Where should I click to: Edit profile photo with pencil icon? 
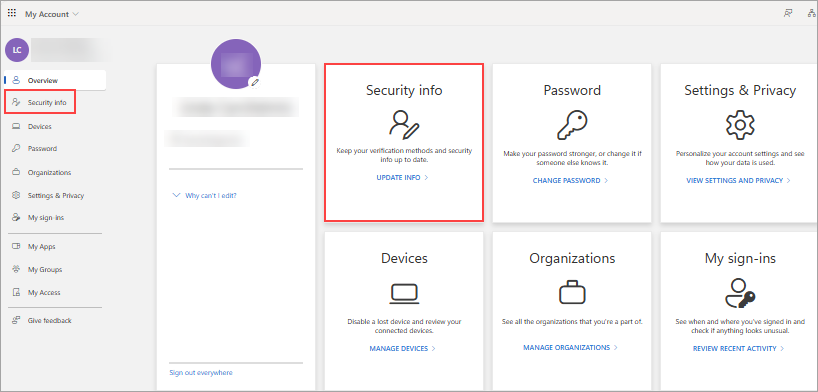(x=254, y=82)
